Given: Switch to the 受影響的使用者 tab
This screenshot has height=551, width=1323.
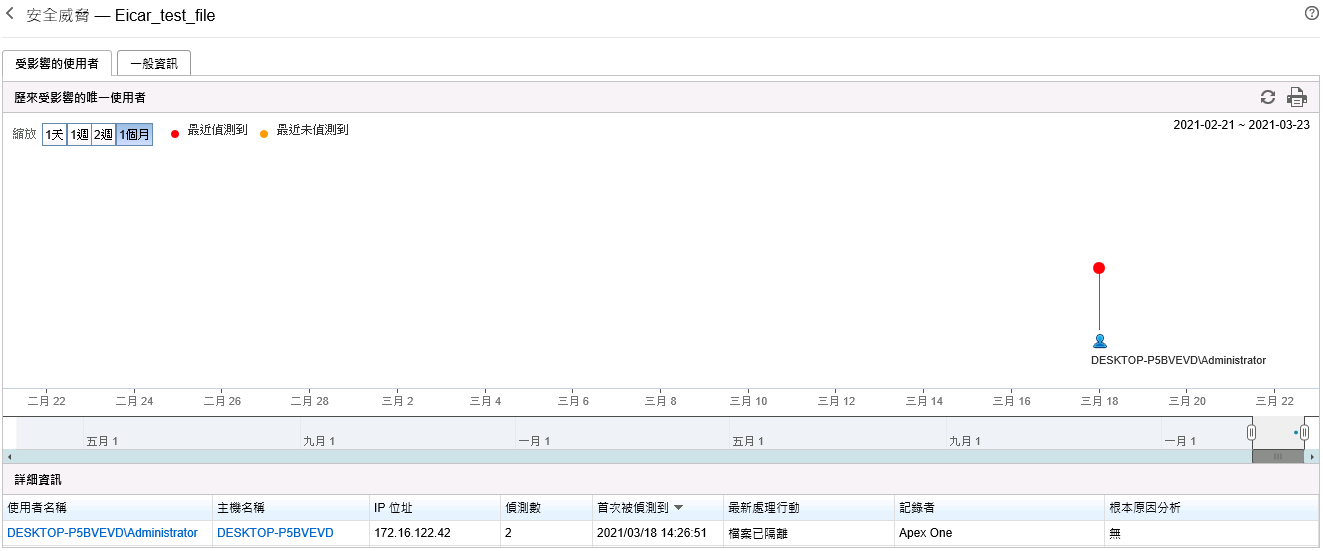Looking at the screenshot, I should click(57, 64).
